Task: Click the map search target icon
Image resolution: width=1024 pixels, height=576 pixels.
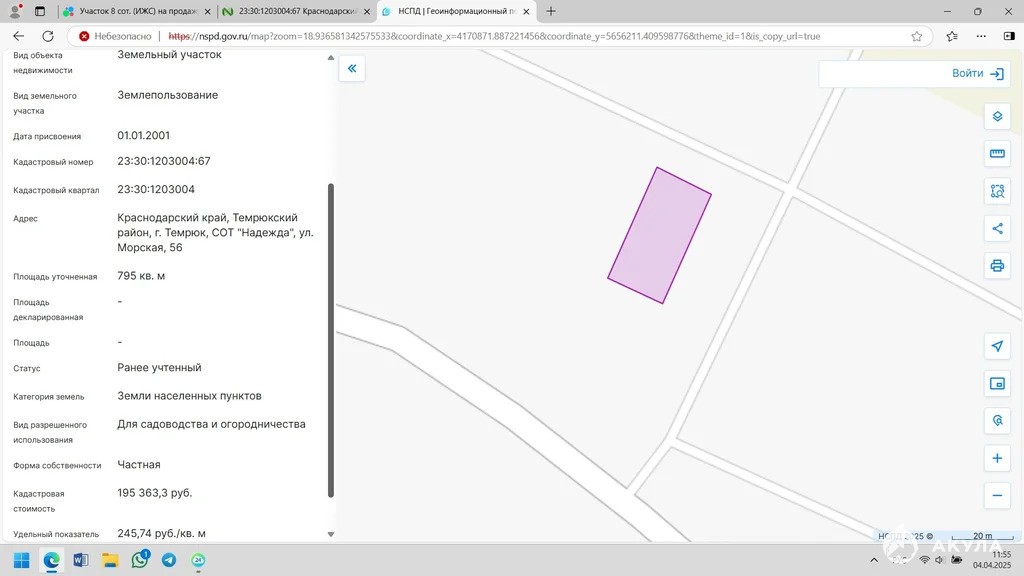Action: 997,421
